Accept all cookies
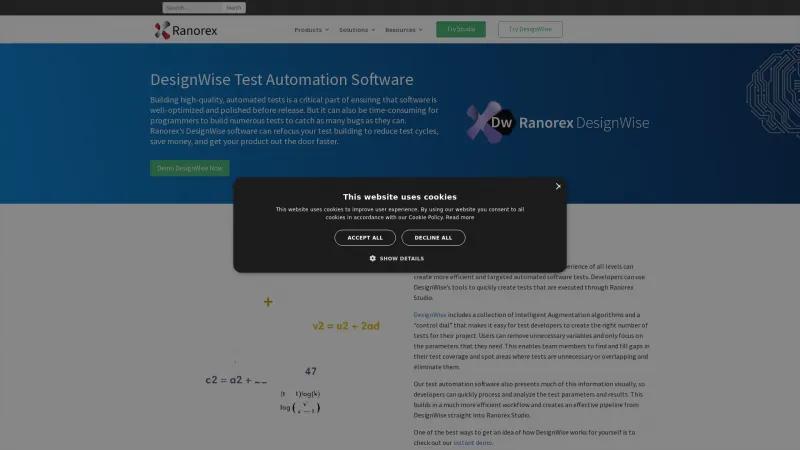800x450 pixels. click(x=365, y=238)
